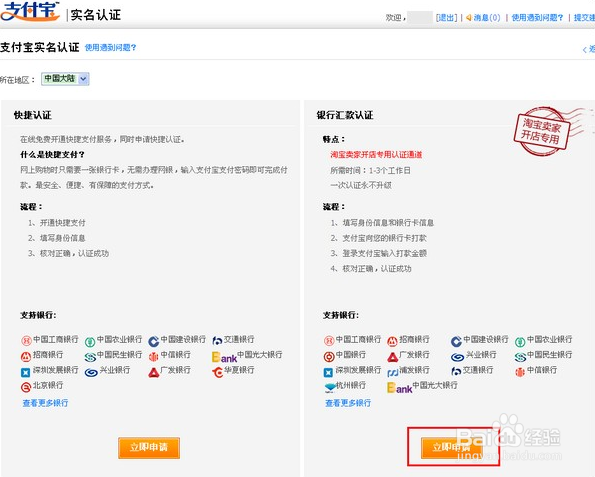
Task: Click 中国银行 icon
Action: point(329,357)
